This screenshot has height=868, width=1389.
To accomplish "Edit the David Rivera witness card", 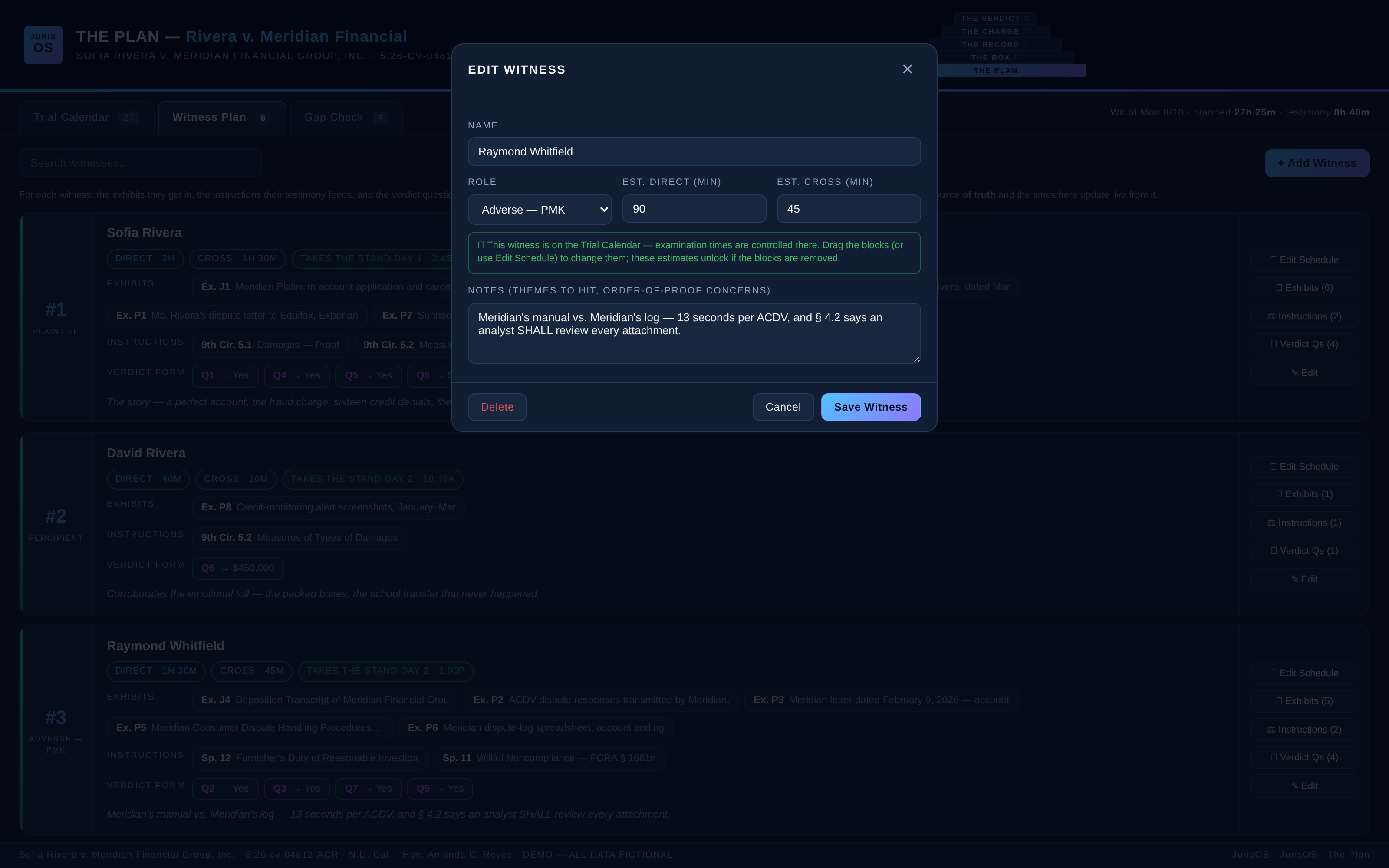I will [1304, 579].
